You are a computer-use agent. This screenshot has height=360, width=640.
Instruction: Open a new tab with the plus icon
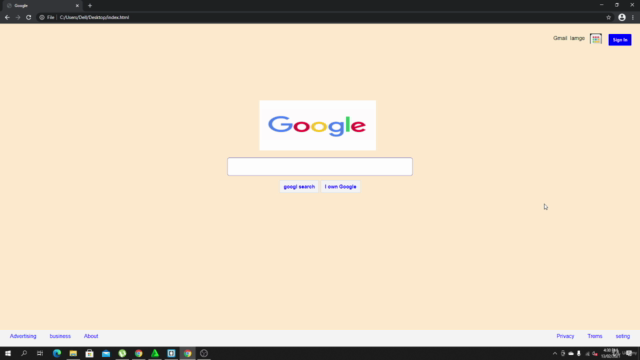click(90, 6)
